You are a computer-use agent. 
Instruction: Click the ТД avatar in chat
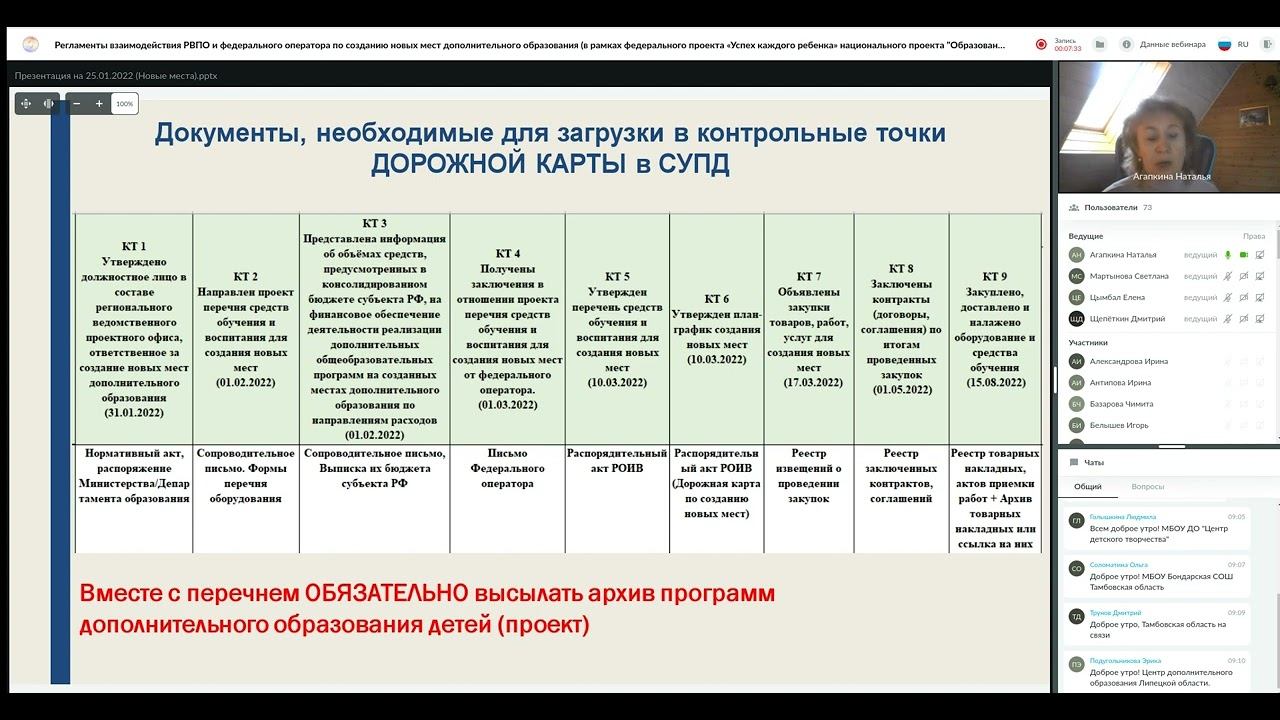(x=1077, y=617)
